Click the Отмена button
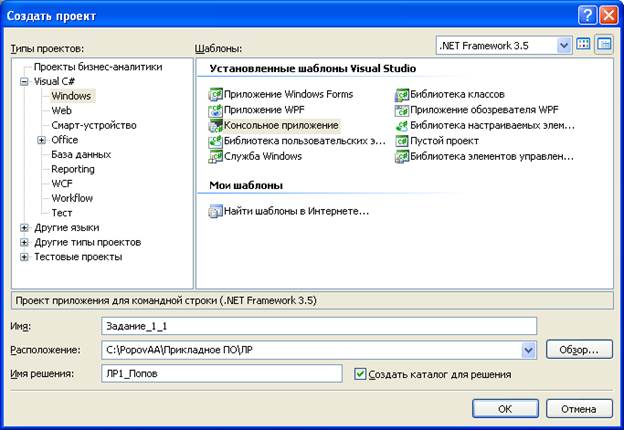This screenshot has height=430, width=624. pos(579,409)
